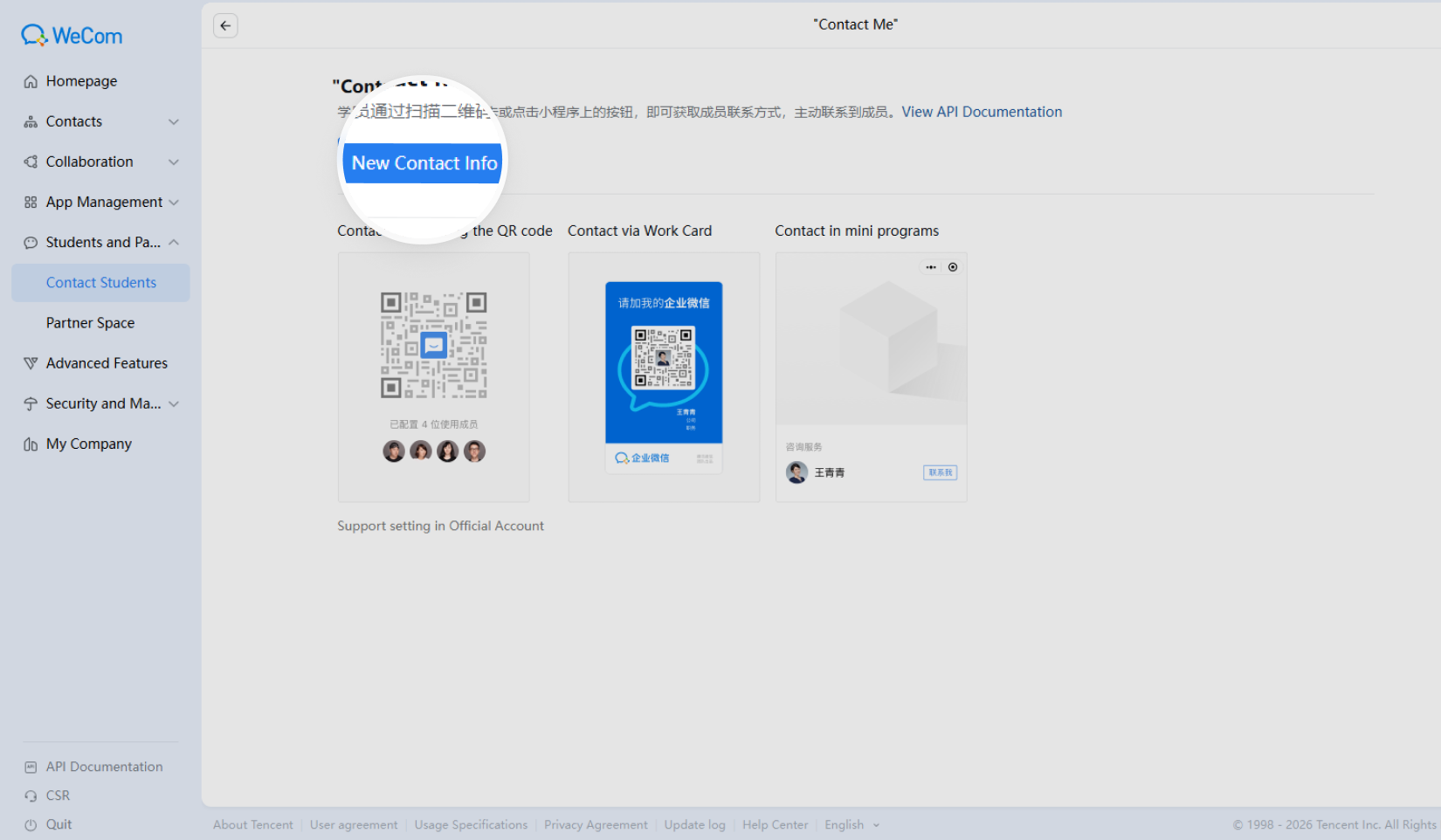Viewport: 1441px width, 840px height.
Task: Open View API Documentation link
Action: pos(982,112)
